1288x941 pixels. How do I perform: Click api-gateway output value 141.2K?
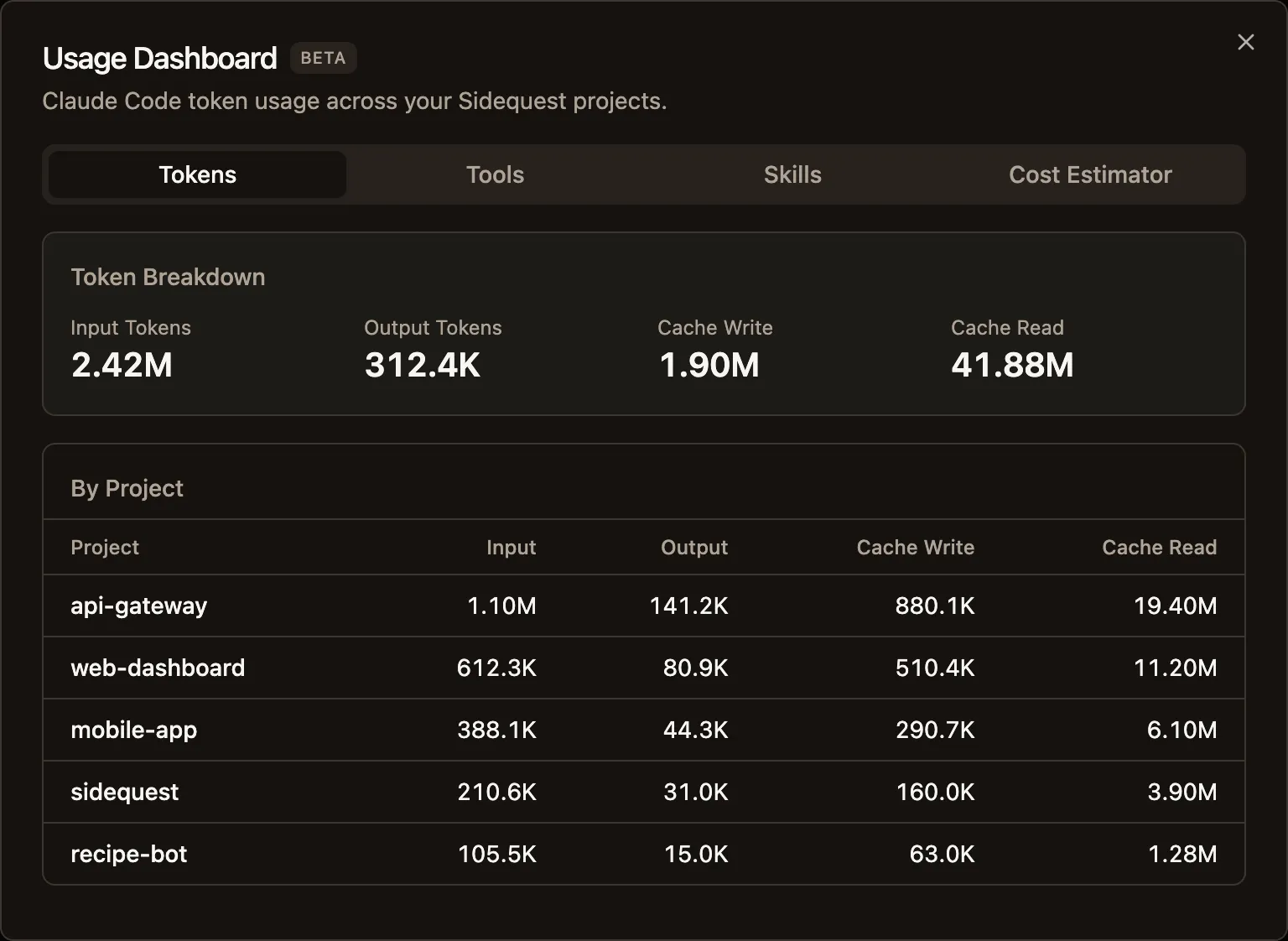(688, 606)
